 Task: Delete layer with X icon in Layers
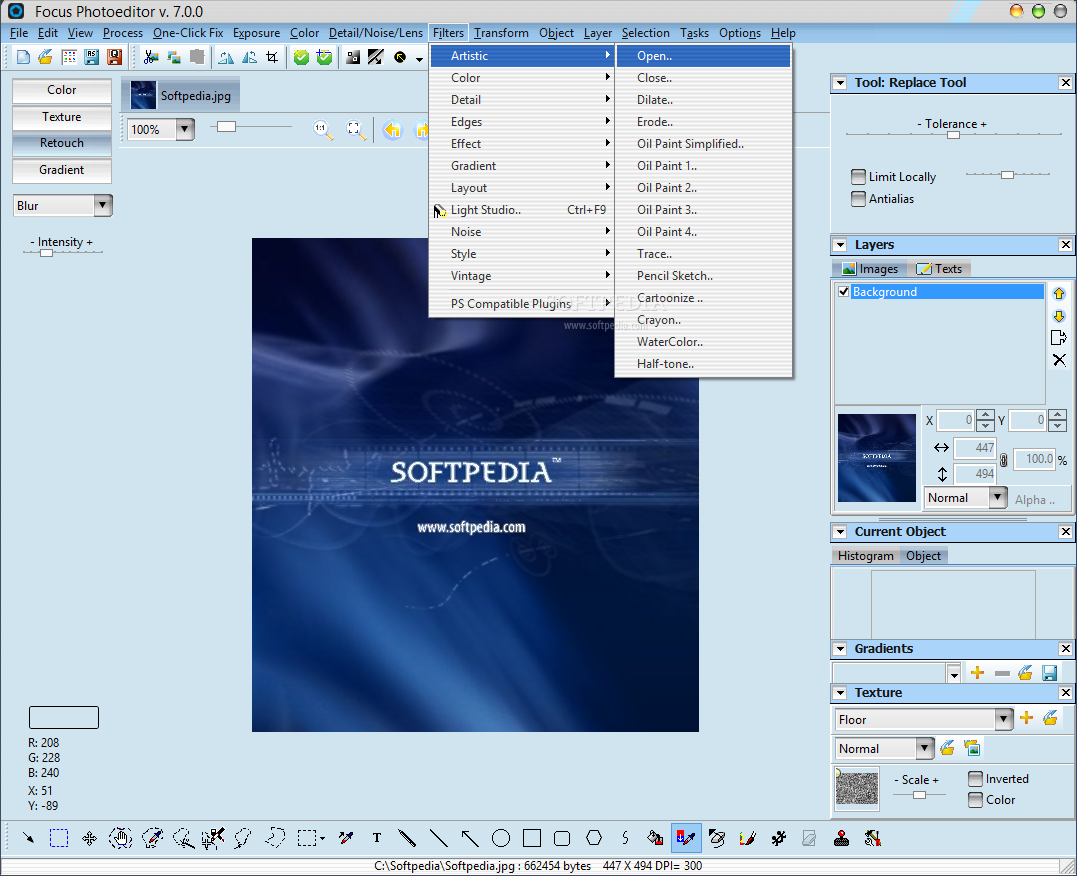point(1059,360)
